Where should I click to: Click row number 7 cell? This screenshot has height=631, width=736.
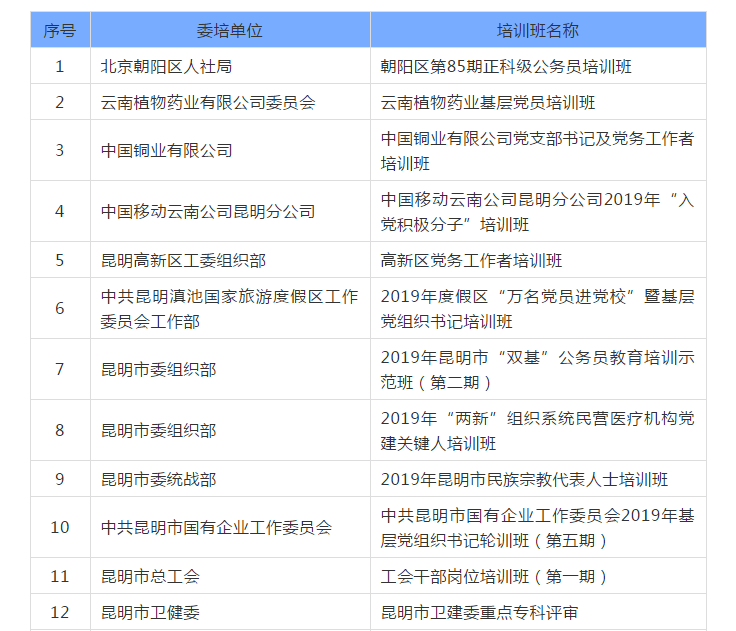point(60,369)
